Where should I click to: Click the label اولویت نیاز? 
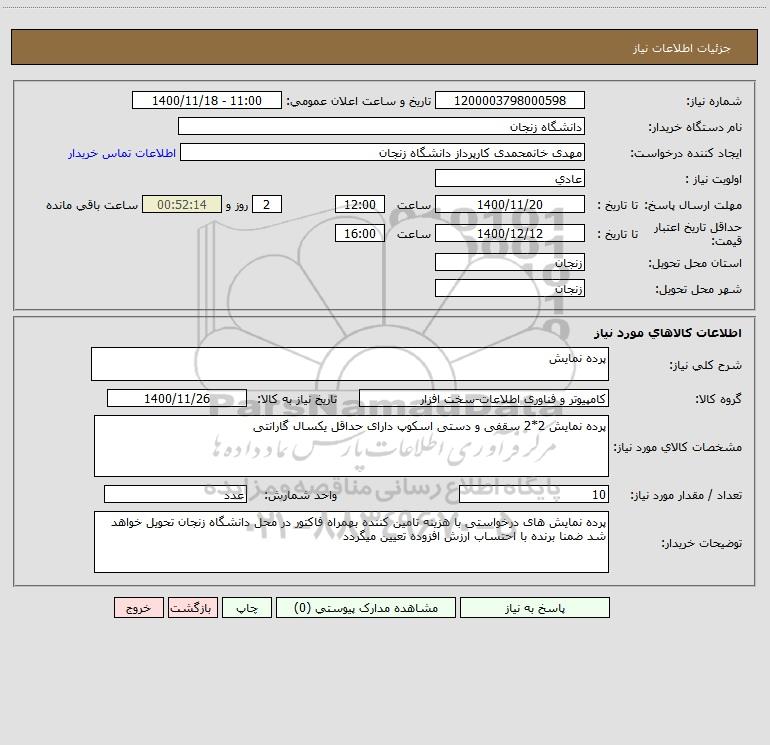(x=714, y=180)
